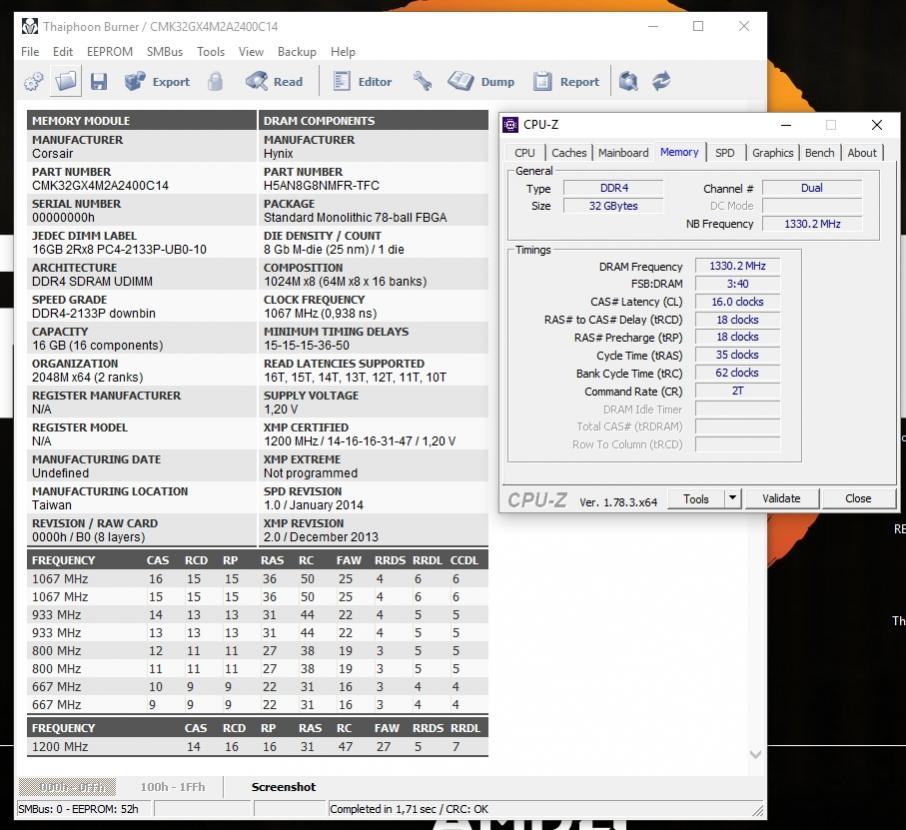Click the Speed Grade DDR4-2133P downbin text
Screen dimensions: 906x830
94,313
